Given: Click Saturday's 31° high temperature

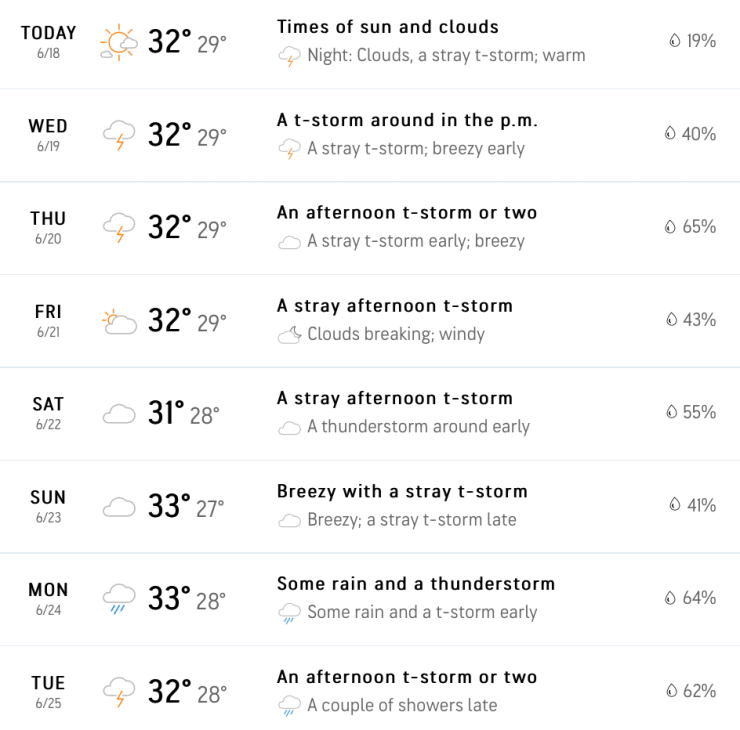Looking at the screenshot, I should click(166, 413).
